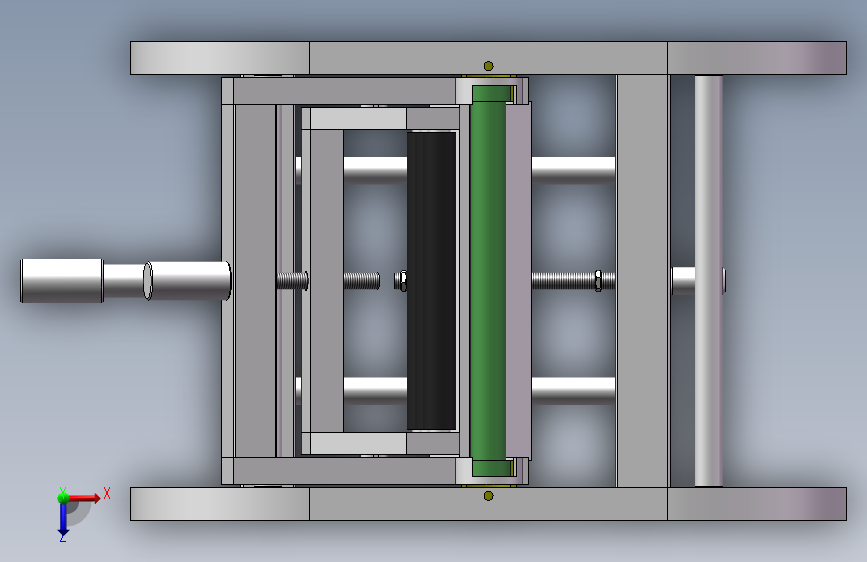867x562 pixels.
Task: Click the red X axis arrow of the triad
Action: [x=84, y=498]
